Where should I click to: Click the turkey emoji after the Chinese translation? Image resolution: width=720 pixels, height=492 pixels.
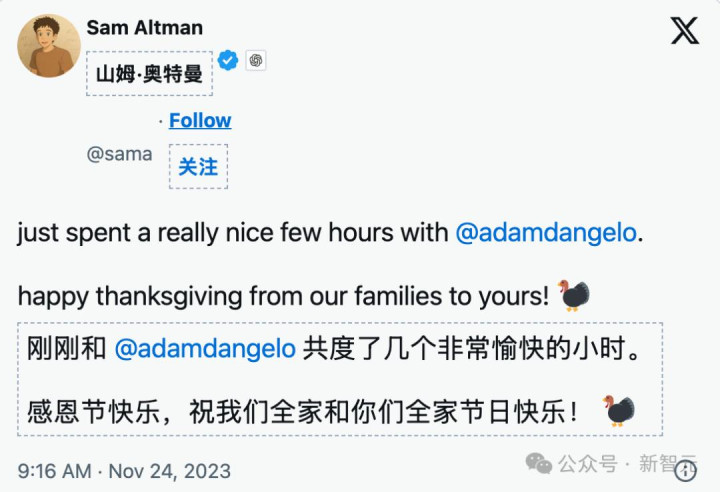(x=619, y=410)
